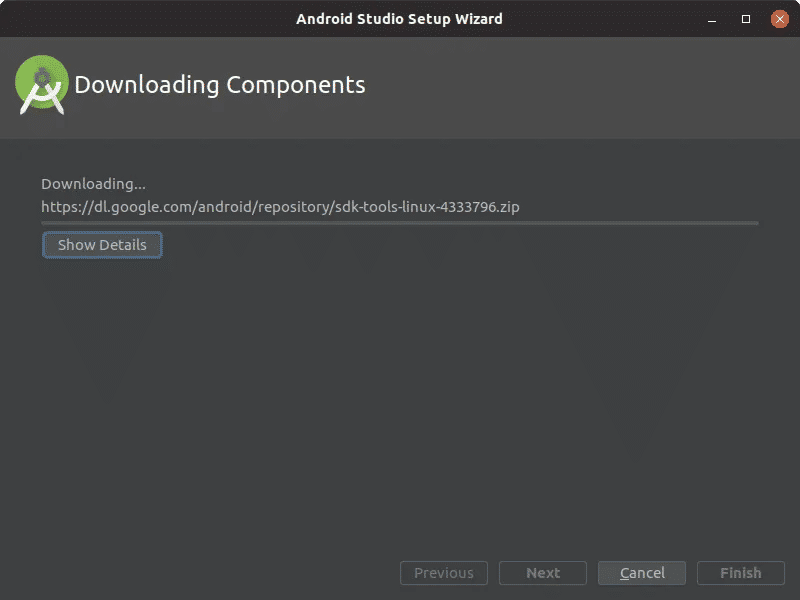Screen dimensions: 800x600
Task: Click the download progress bar
Action: tap(400, 223)
